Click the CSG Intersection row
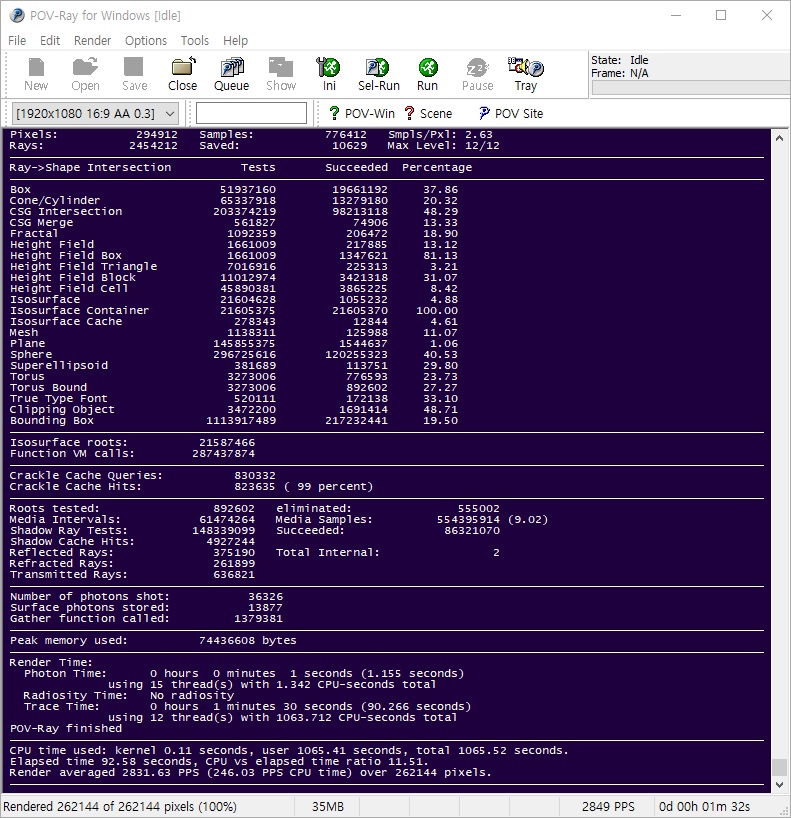 234,211
